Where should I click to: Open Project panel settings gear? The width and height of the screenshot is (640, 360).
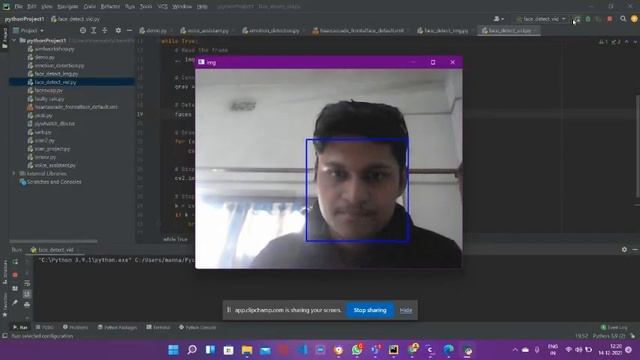coord(118,31)
